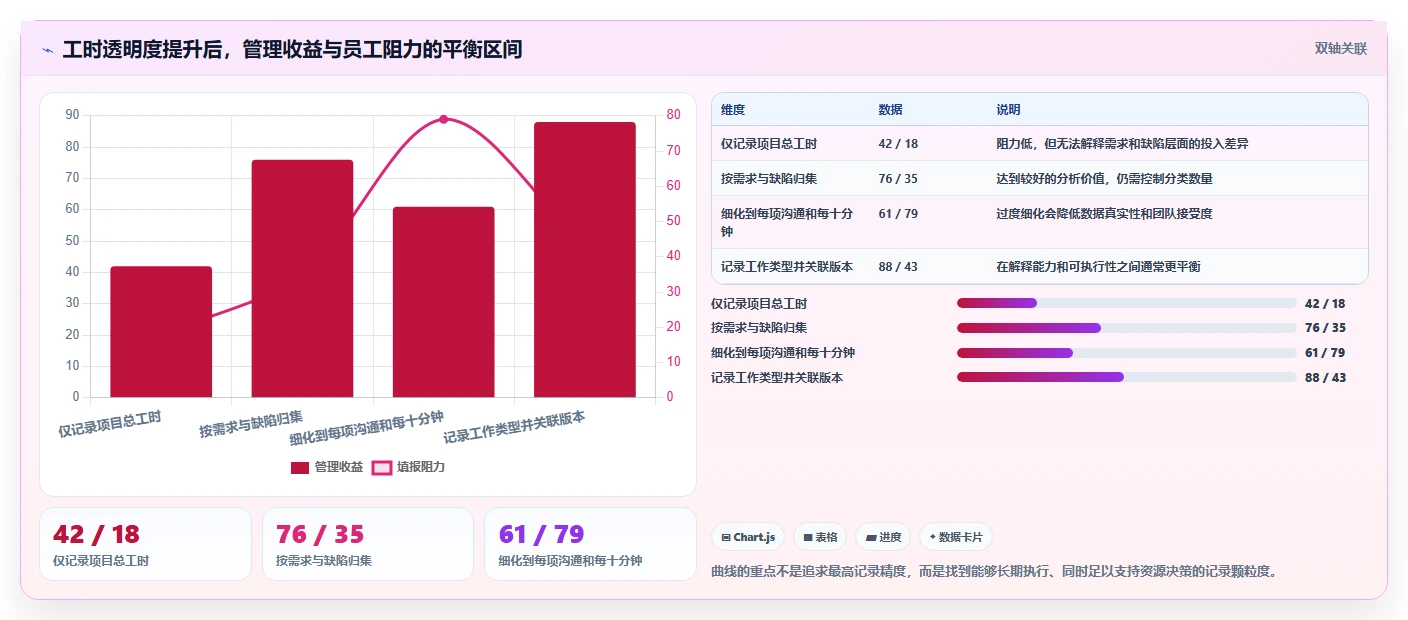Click x-axis label 仅记录项目总工时
Image resolution: width=1408 pixels, height=620 pixels.
point(110,424)
